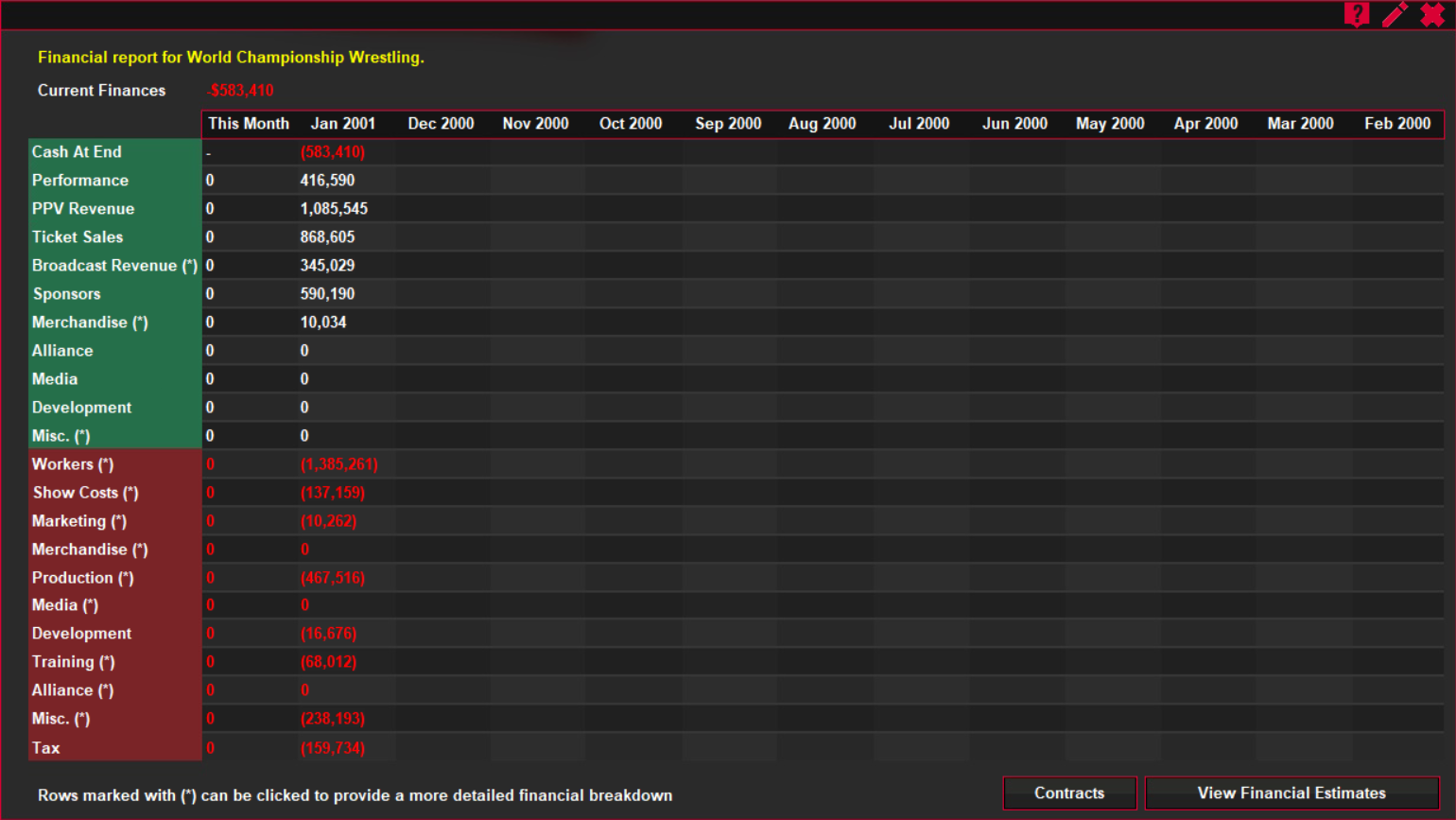This screenshot has width=1456, height=820.
Task: Click the Marketing expense row label
Action: pyautogui.click(x=79, y=521)
